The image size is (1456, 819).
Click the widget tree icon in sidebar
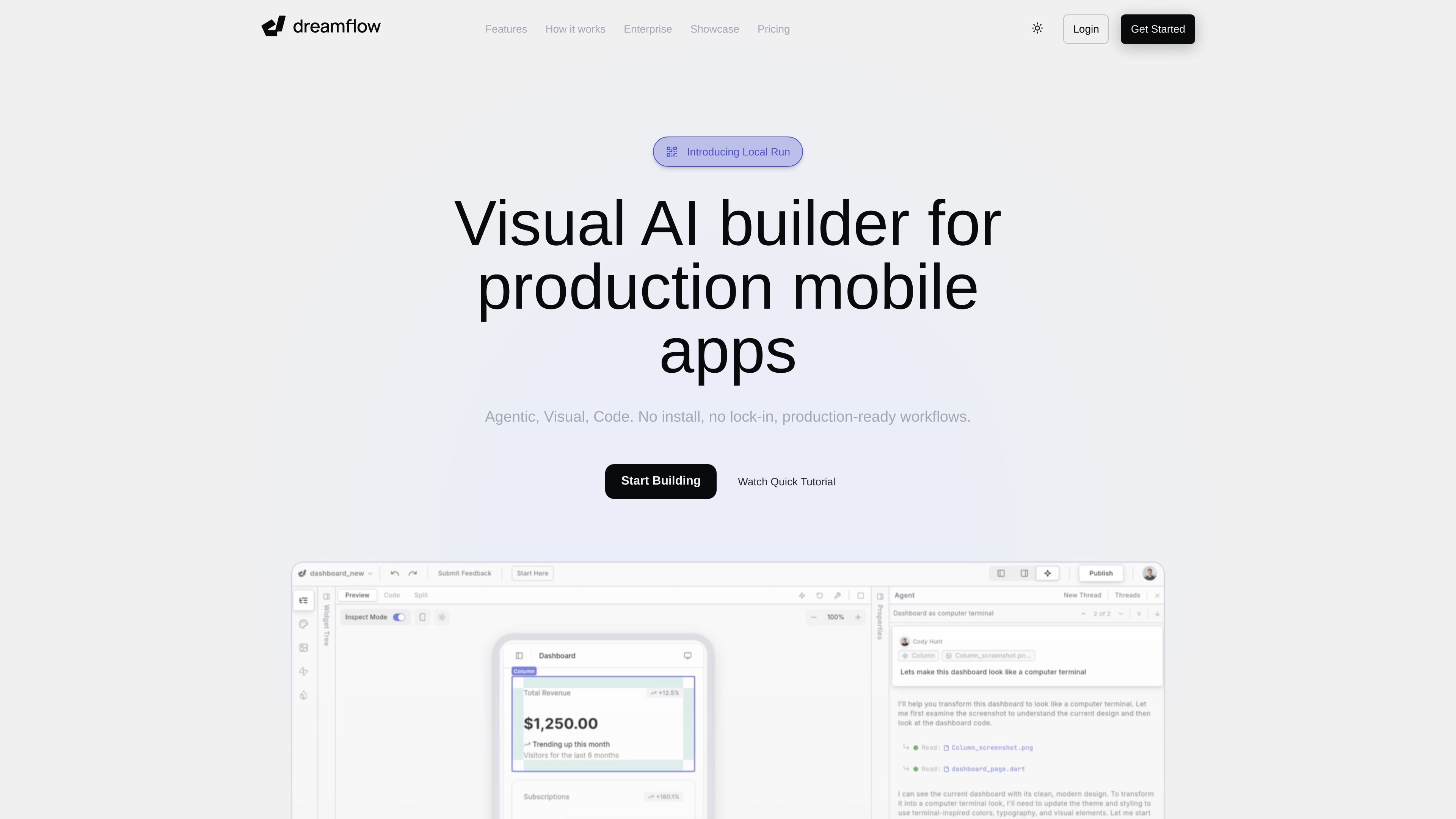[303, 600]
